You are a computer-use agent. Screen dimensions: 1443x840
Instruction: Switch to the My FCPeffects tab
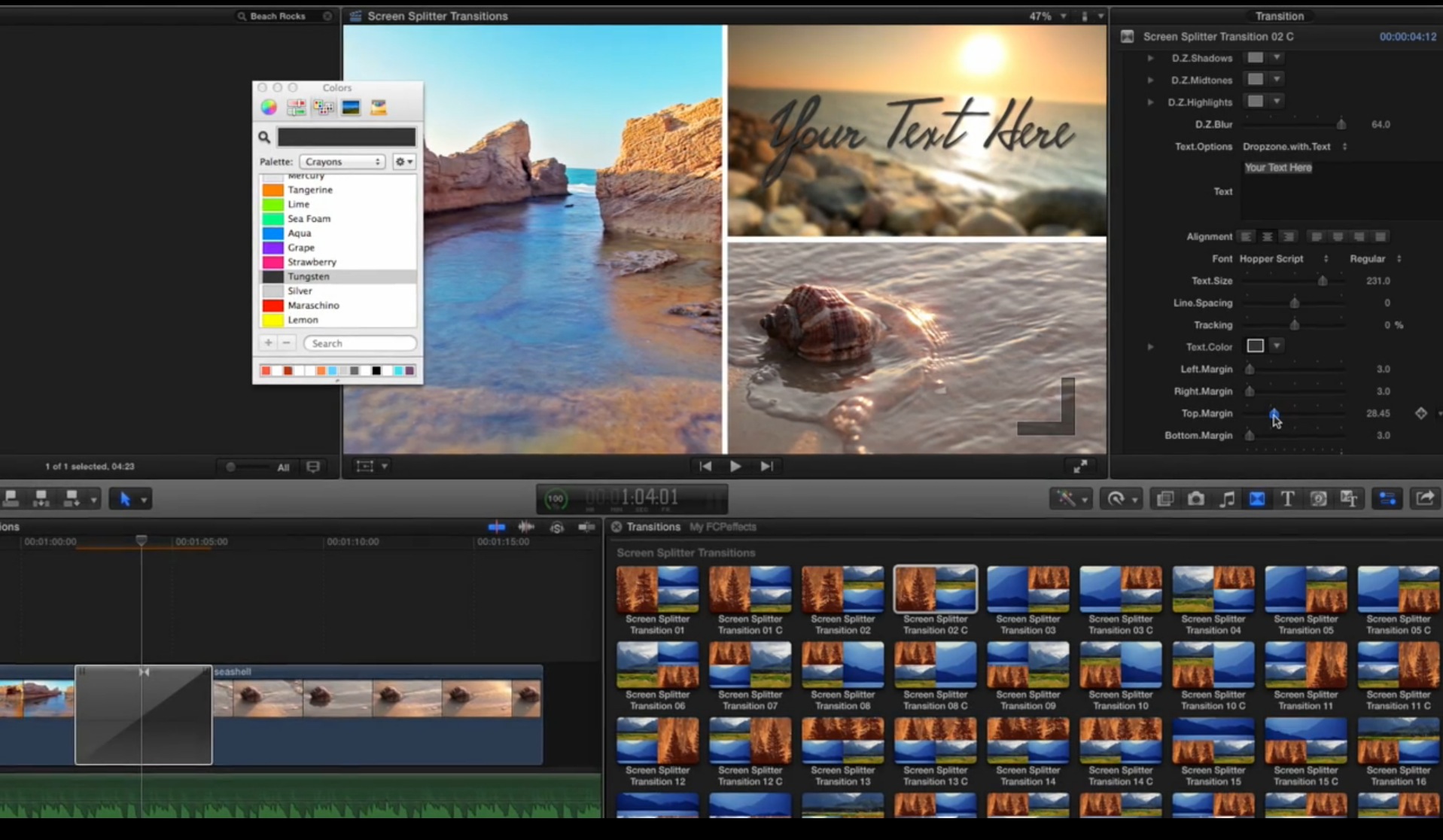tap(723, 527)
